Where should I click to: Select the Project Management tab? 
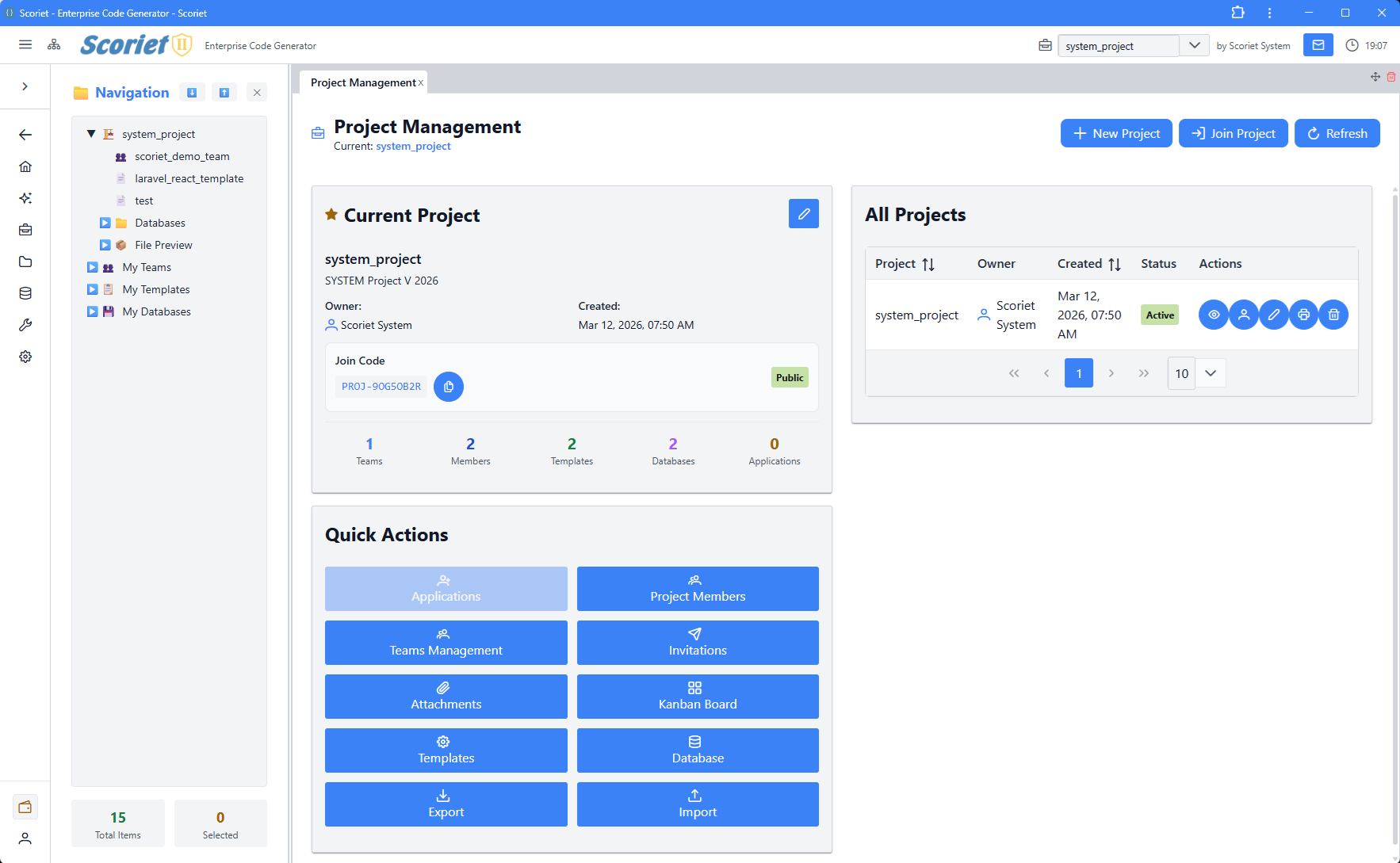pos(361,82)
